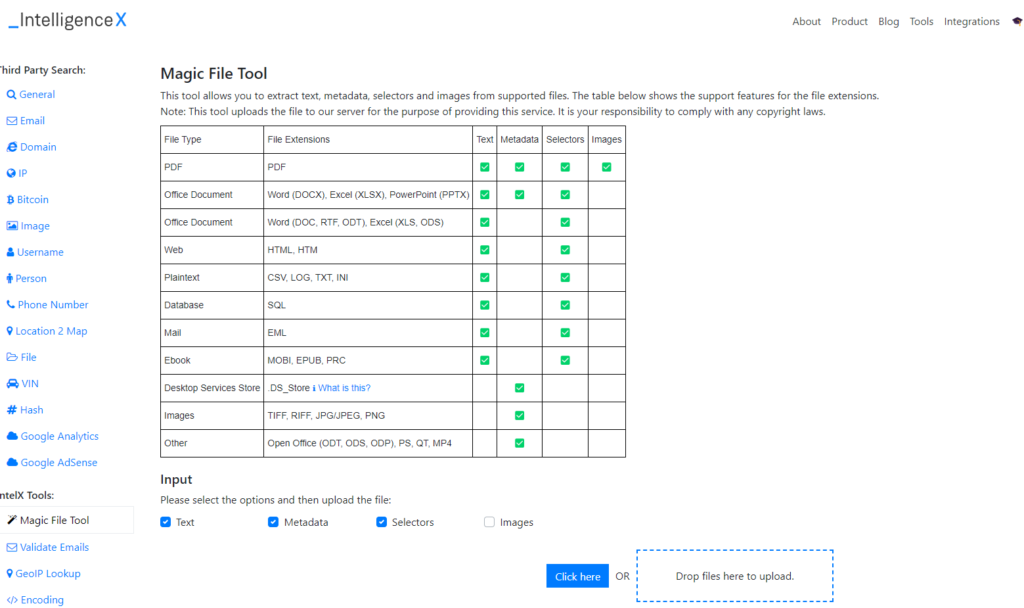Screen dimensions: 1024x608
Task: Uncheck the Selectors input option checkbox
Action: click(x=381, y=522)
